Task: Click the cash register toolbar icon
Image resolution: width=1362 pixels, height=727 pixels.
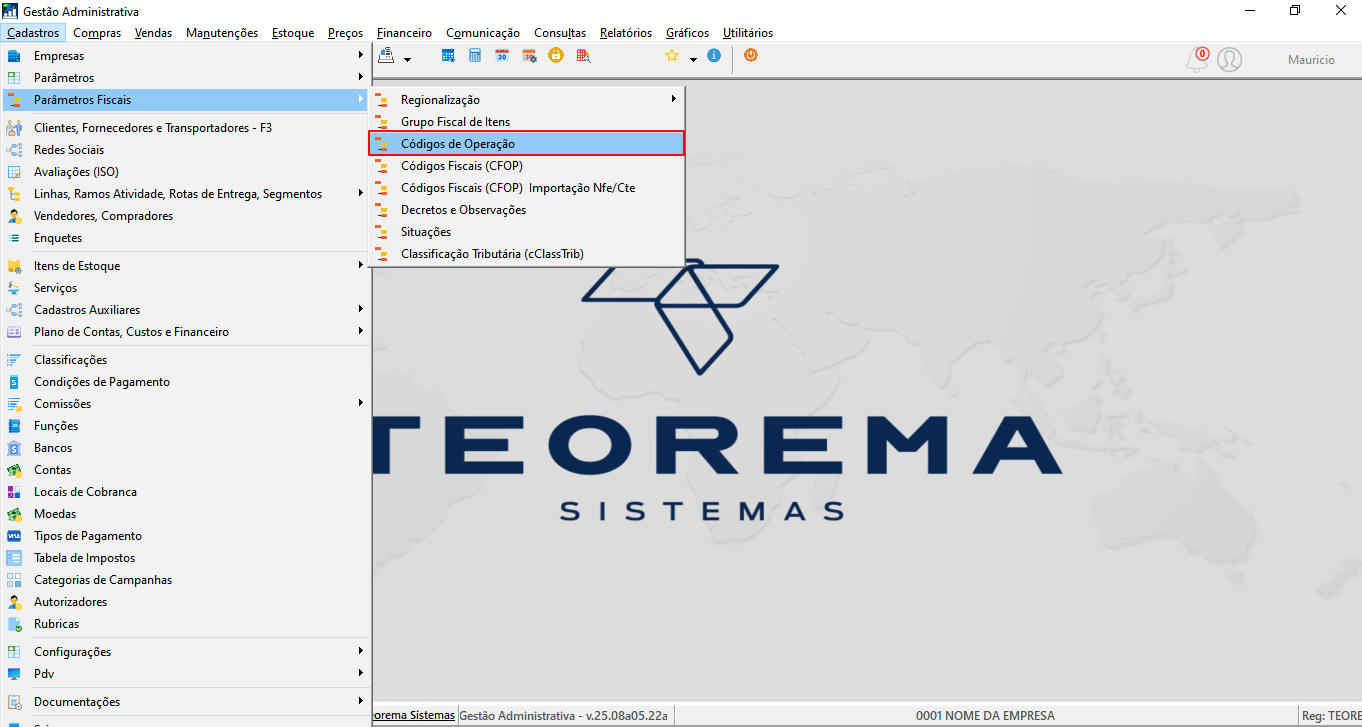Action: coord(386,55)
